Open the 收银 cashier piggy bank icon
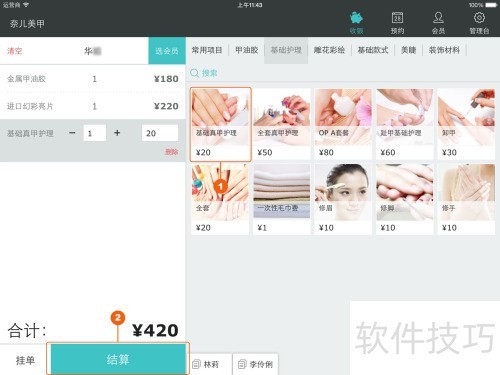Screen dimensions: 500x375 click(x=356, y=18)
